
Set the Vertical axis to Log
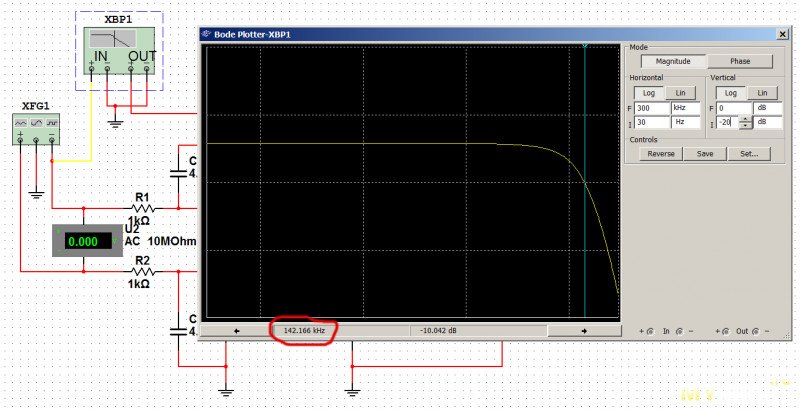pos(732,92)
